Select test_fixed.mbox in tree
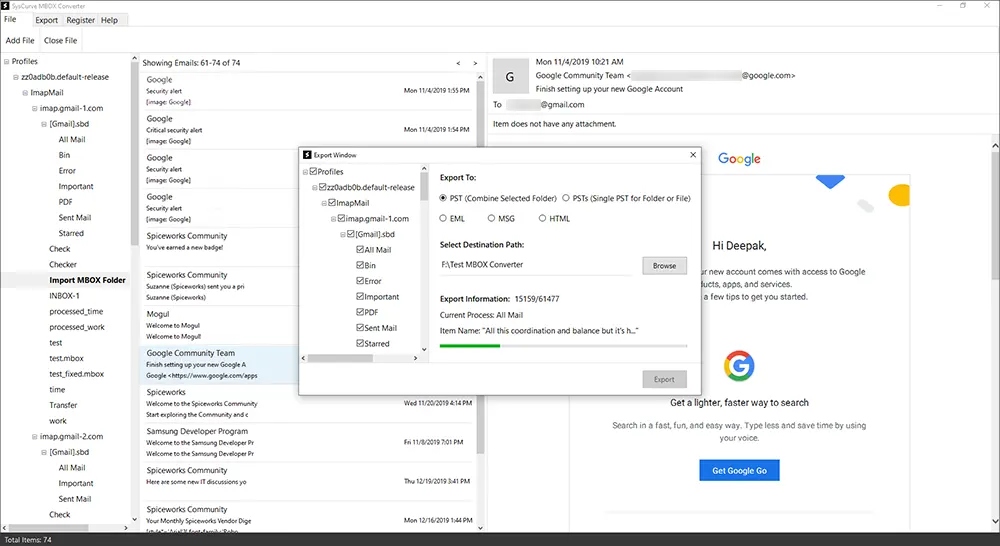Image resolution: width=1000 pixels, height=546 pixels. tap(77, 374)
